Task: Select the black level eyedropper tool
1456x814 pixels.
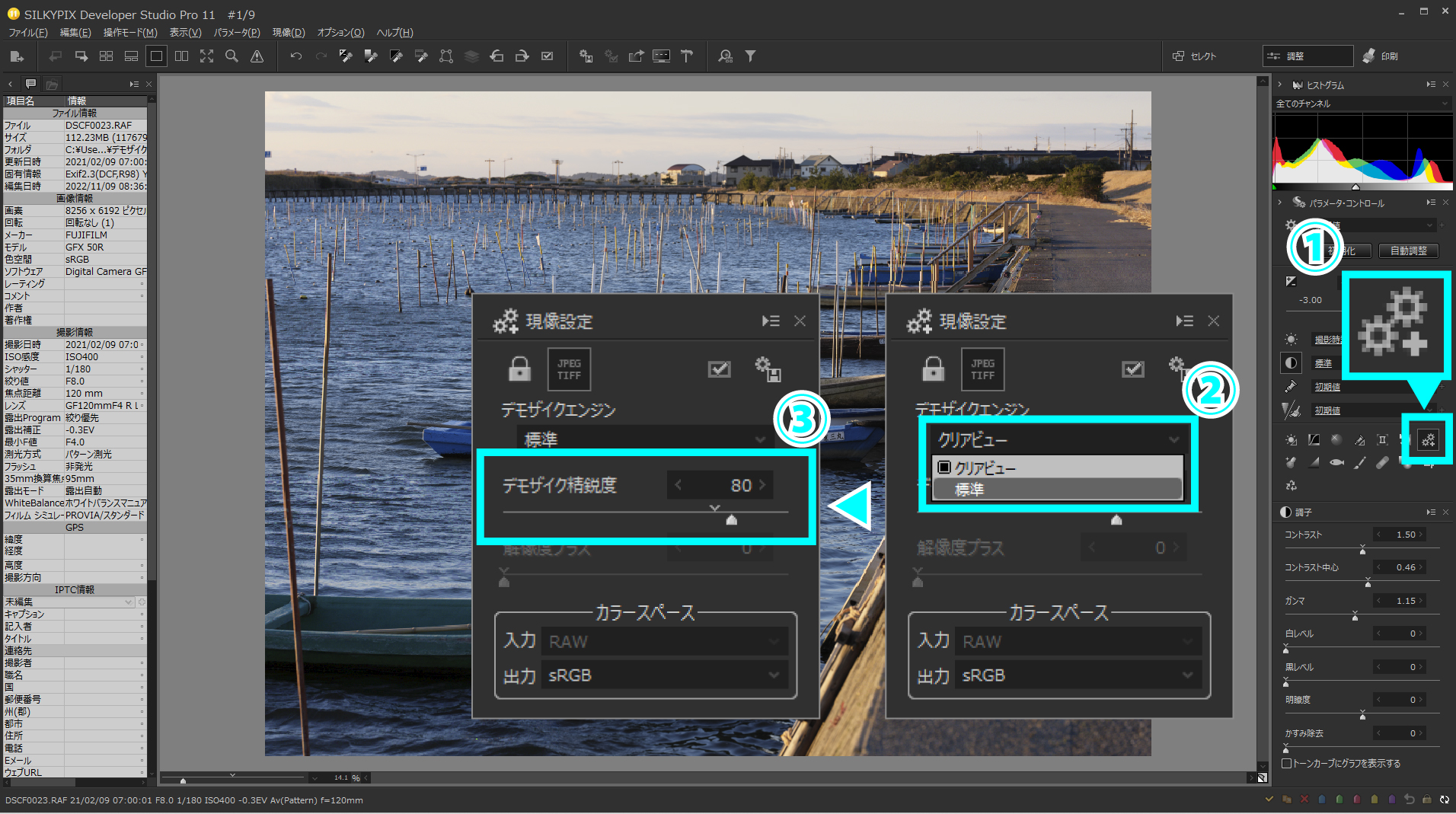Action: pyautogui.click(x=396, y=56)
